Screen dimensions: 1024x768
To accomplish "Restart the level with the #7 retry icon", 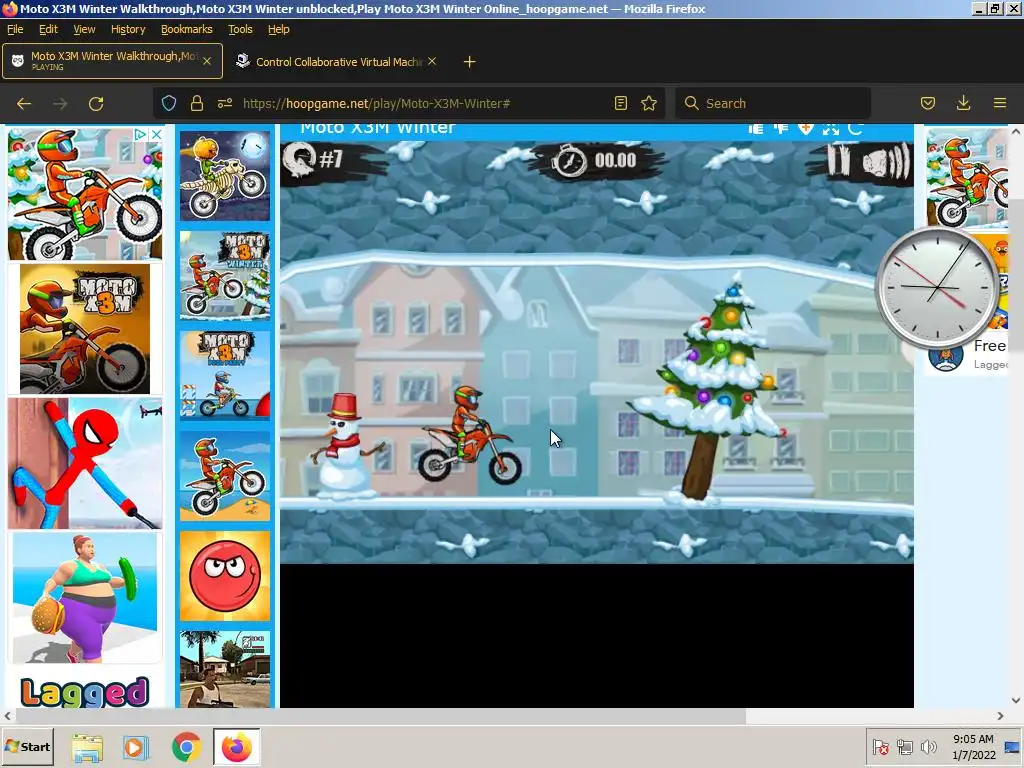I will pyautogui.click(x=300, y=160).
